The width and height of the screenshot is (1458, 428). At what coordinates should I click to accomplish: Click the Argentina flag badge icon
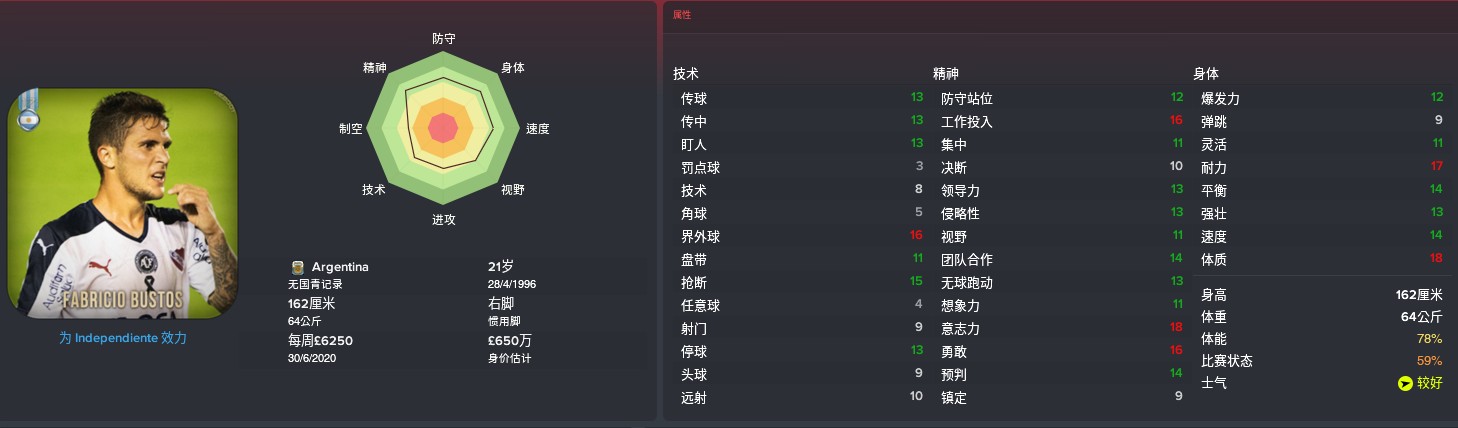pyautogui.click(x=28, y=110)
